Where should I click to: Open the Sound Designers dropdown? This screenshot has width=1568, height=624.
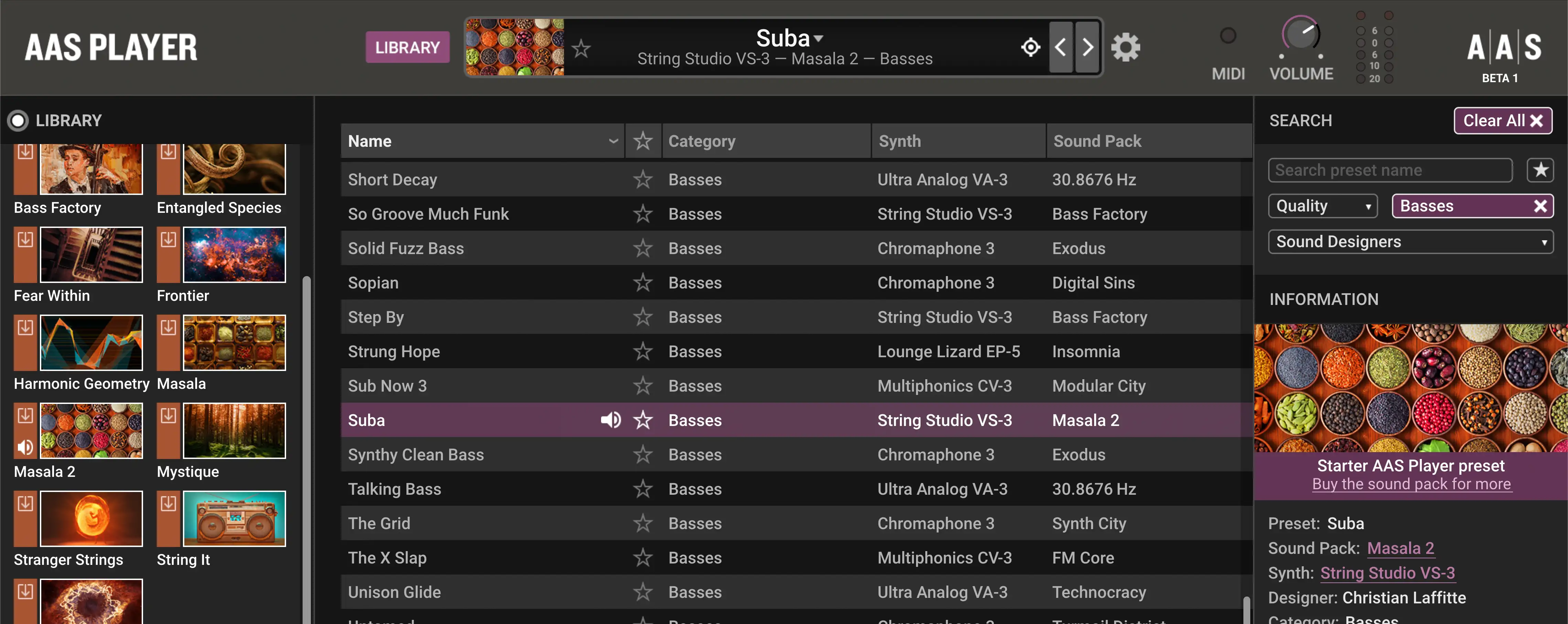(1411, 242)
